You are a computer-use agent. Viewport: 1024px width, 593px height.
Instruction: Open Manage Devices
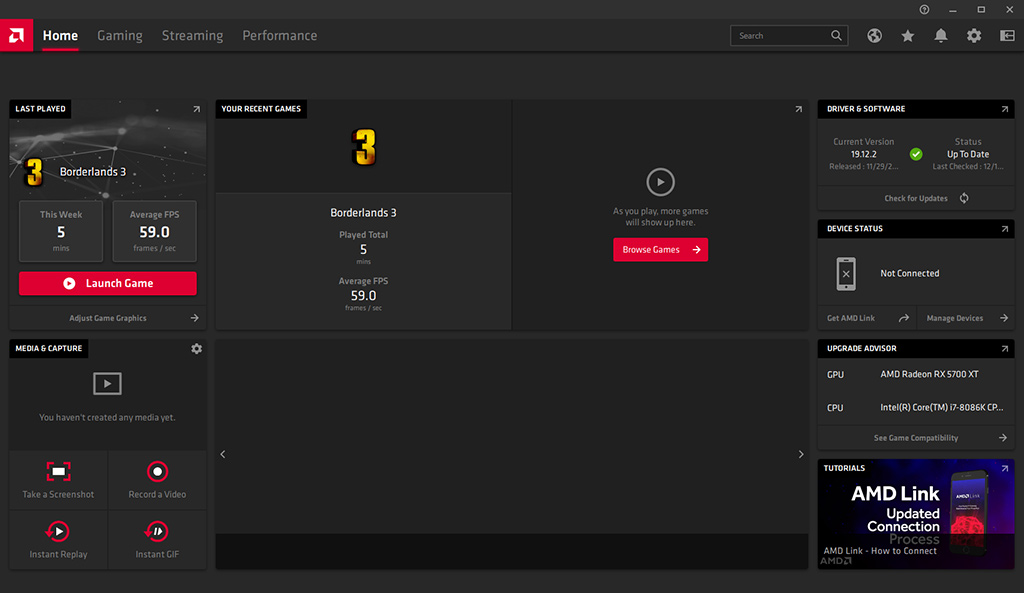click(954, 318)
